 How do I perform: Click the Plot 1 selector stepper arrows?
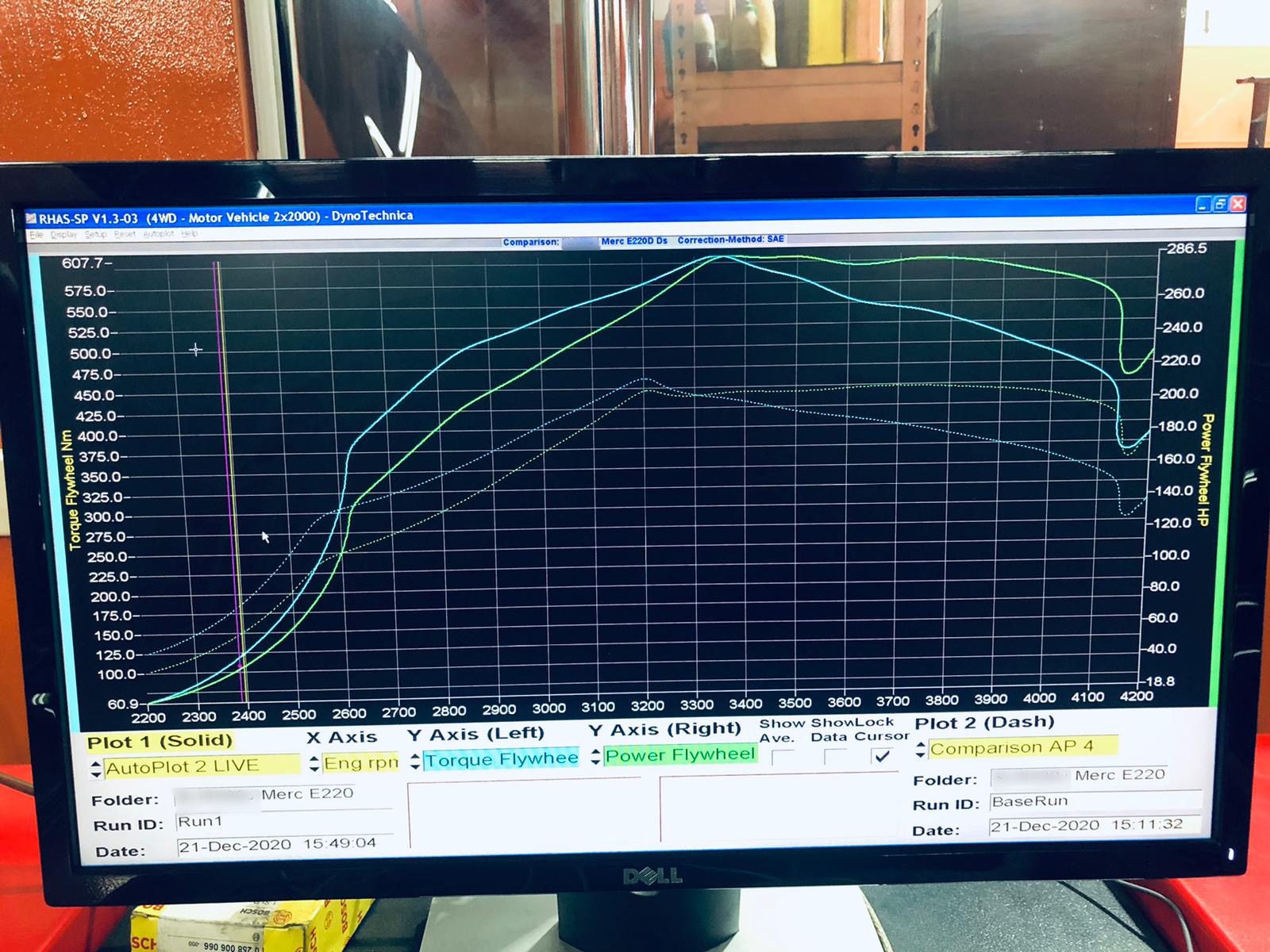[x=96, y=769]
